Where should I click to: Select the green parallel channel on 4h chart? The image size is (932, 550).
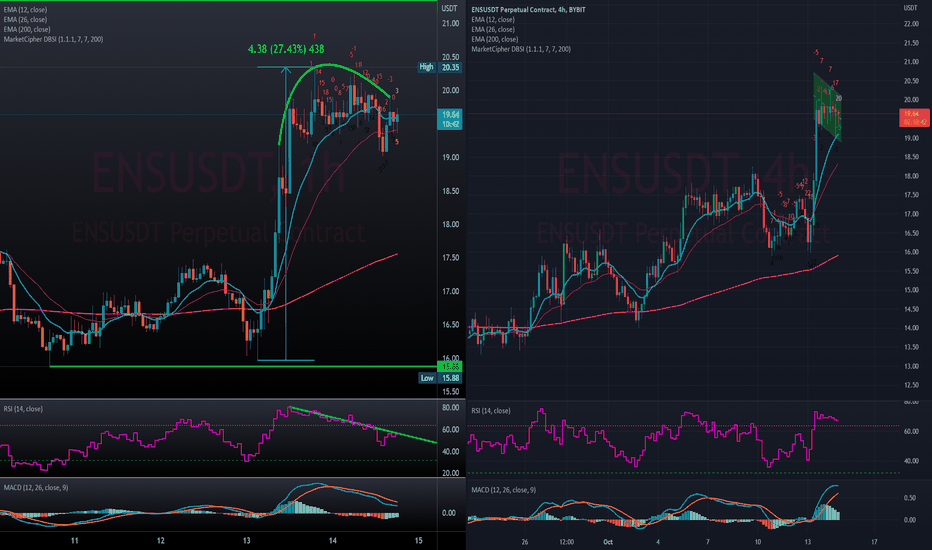[827, 107]
